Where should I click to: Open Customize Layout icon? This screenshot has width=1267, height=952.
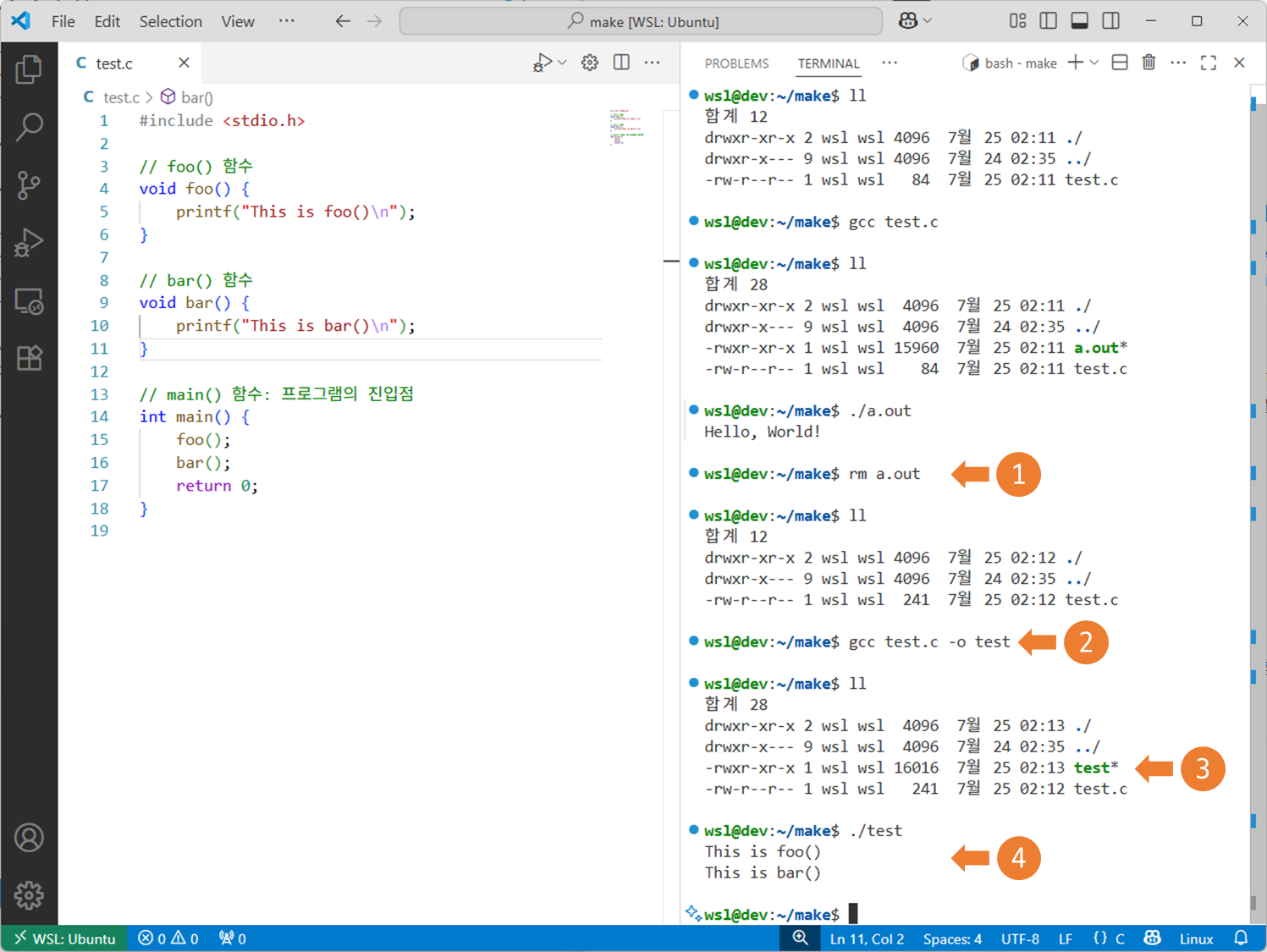tap(1017, 21)
